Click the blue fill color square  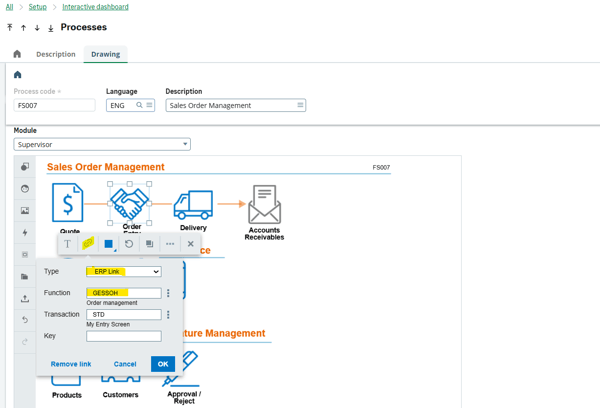tap(109, 243)
